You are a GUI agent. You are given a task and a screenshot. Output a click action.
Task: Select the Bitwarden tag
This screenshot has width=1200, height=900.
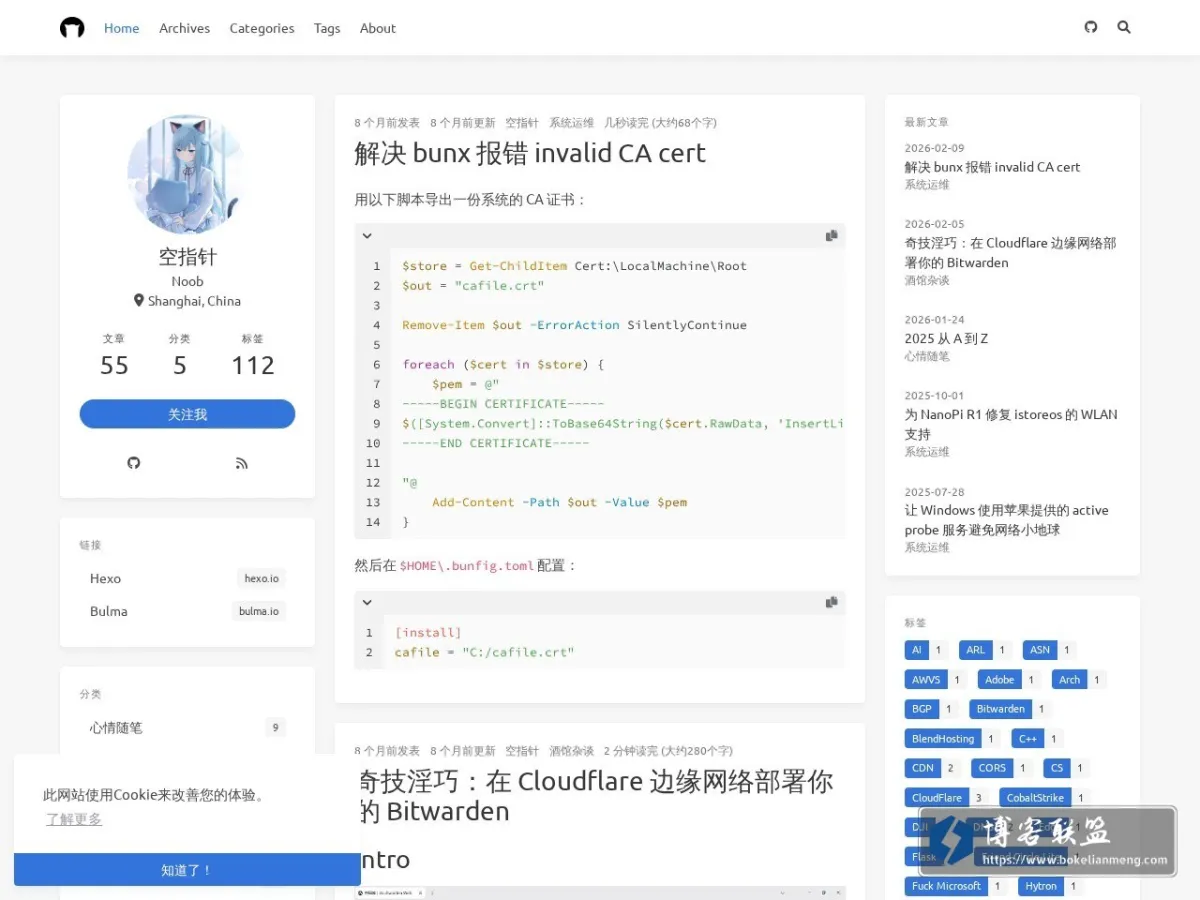click(x=1001, y=709)
